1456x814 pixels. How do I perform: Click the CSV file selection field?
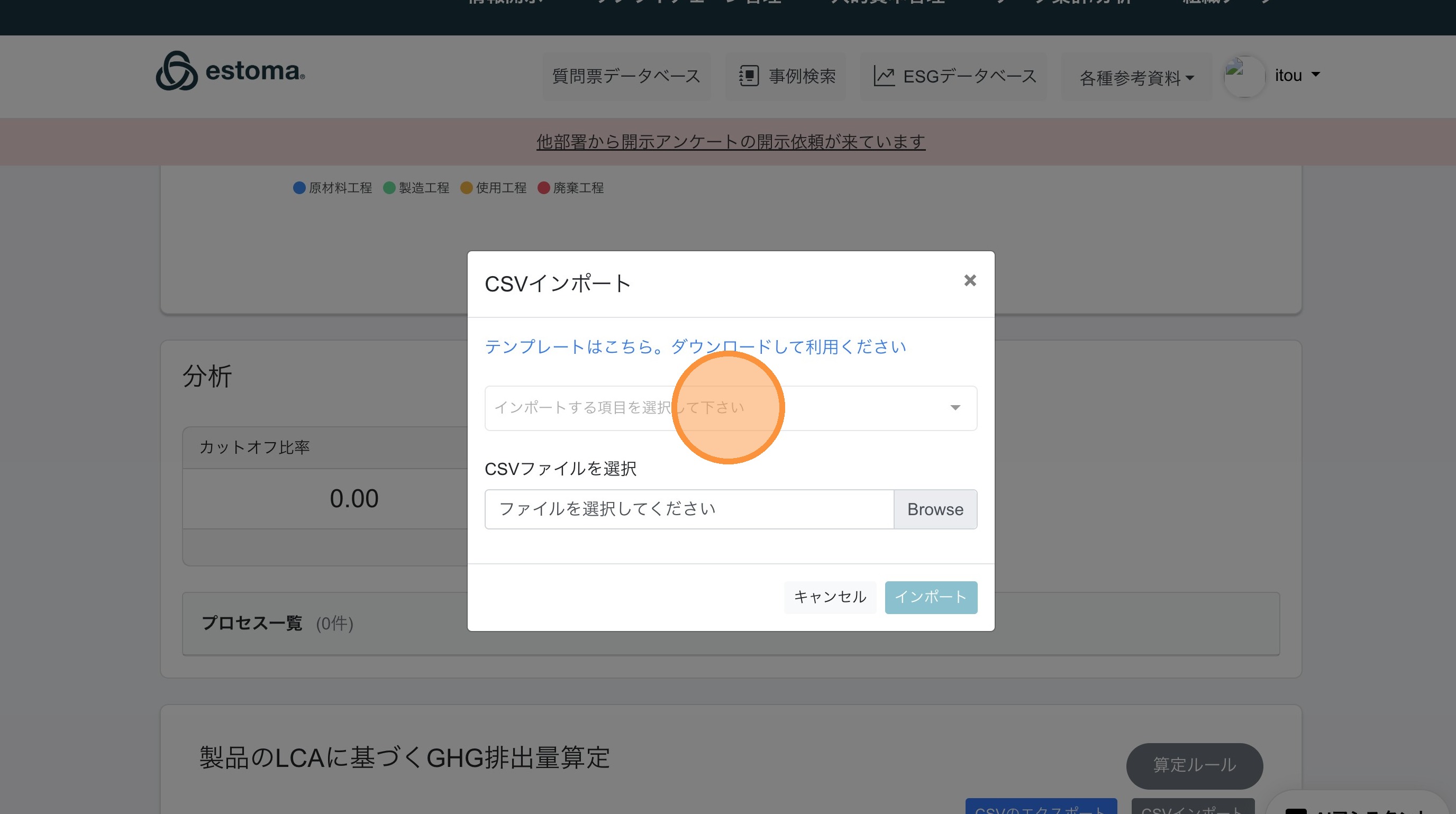688,509
